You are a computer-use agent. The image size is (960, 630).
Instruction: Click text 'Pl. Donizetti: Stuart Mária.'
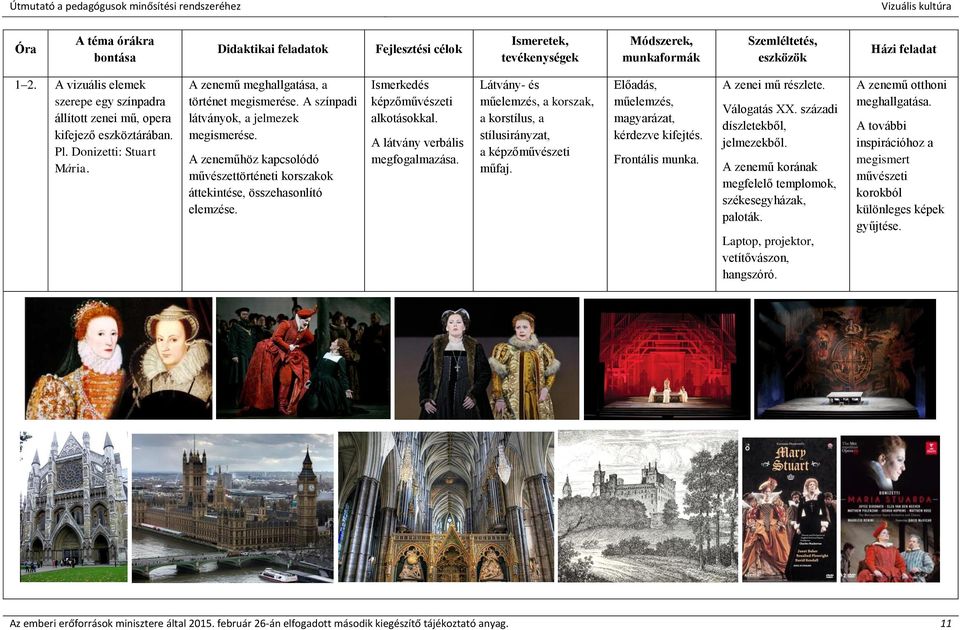coord(105,160)
